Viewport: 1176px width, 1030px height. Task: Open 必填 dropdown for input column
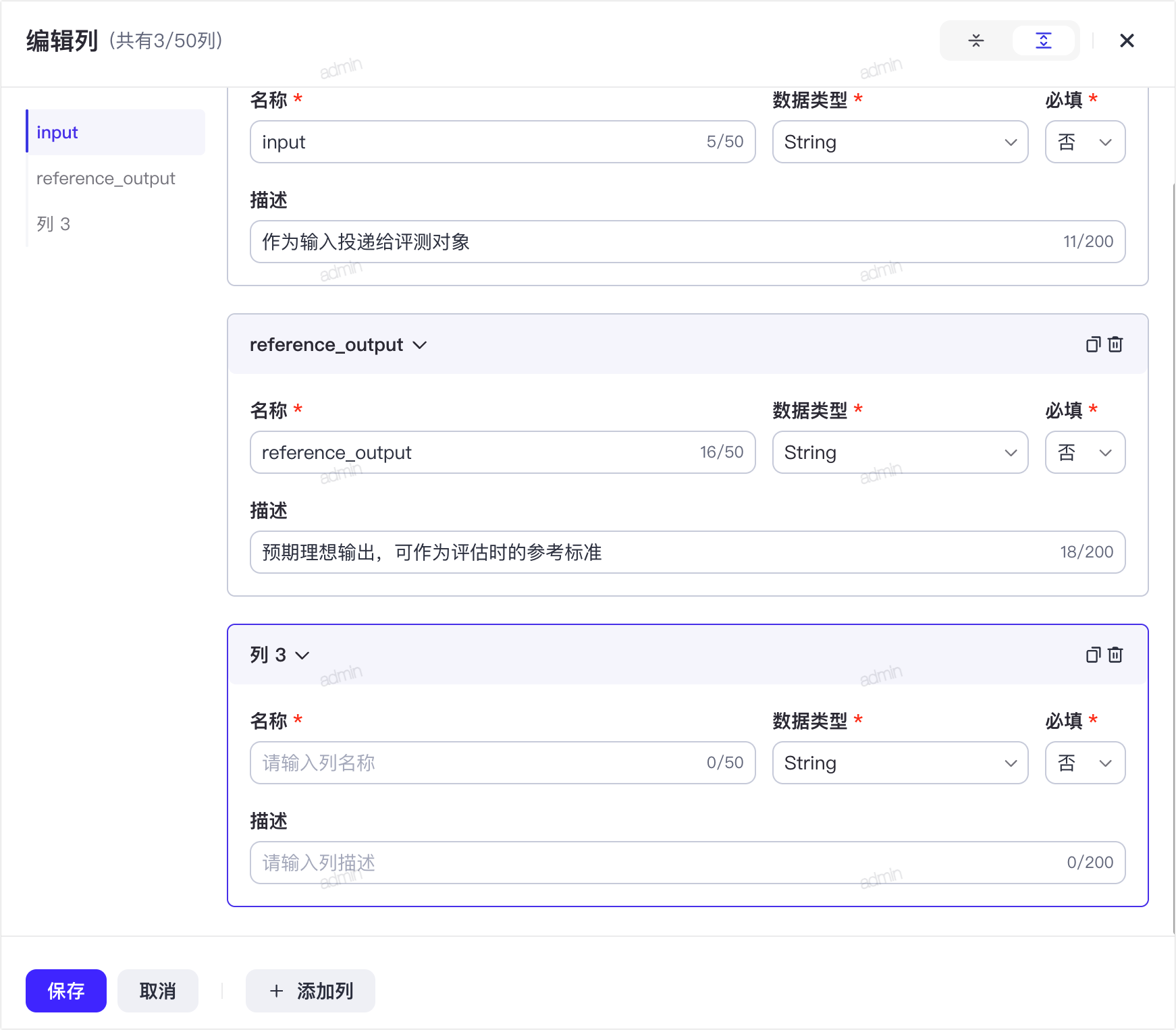[x=1085, y=142]
